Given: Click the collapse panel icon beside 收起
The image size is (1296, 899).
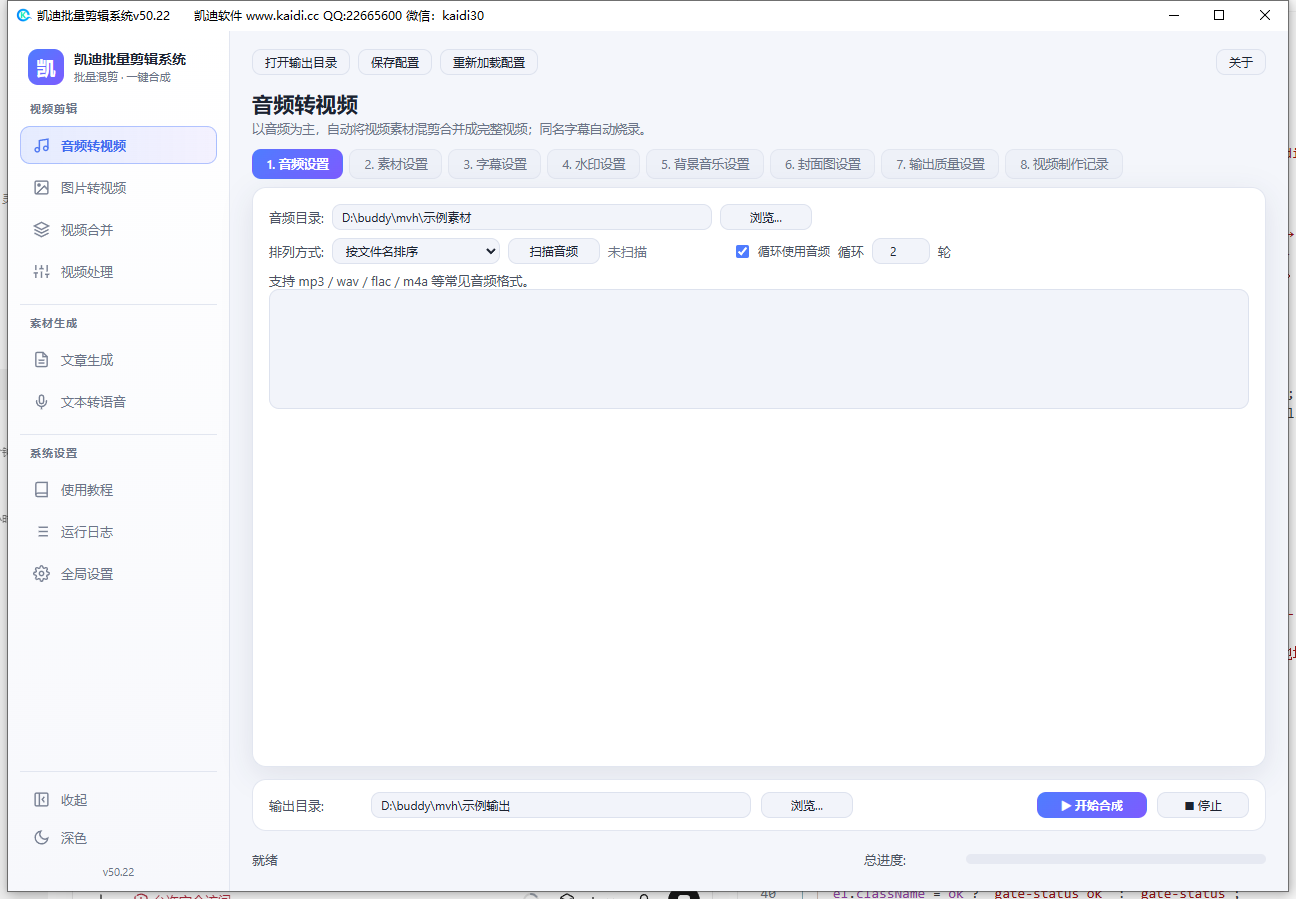Looking at the screenshot, I should pyautogui.click(x=41, y=799).
